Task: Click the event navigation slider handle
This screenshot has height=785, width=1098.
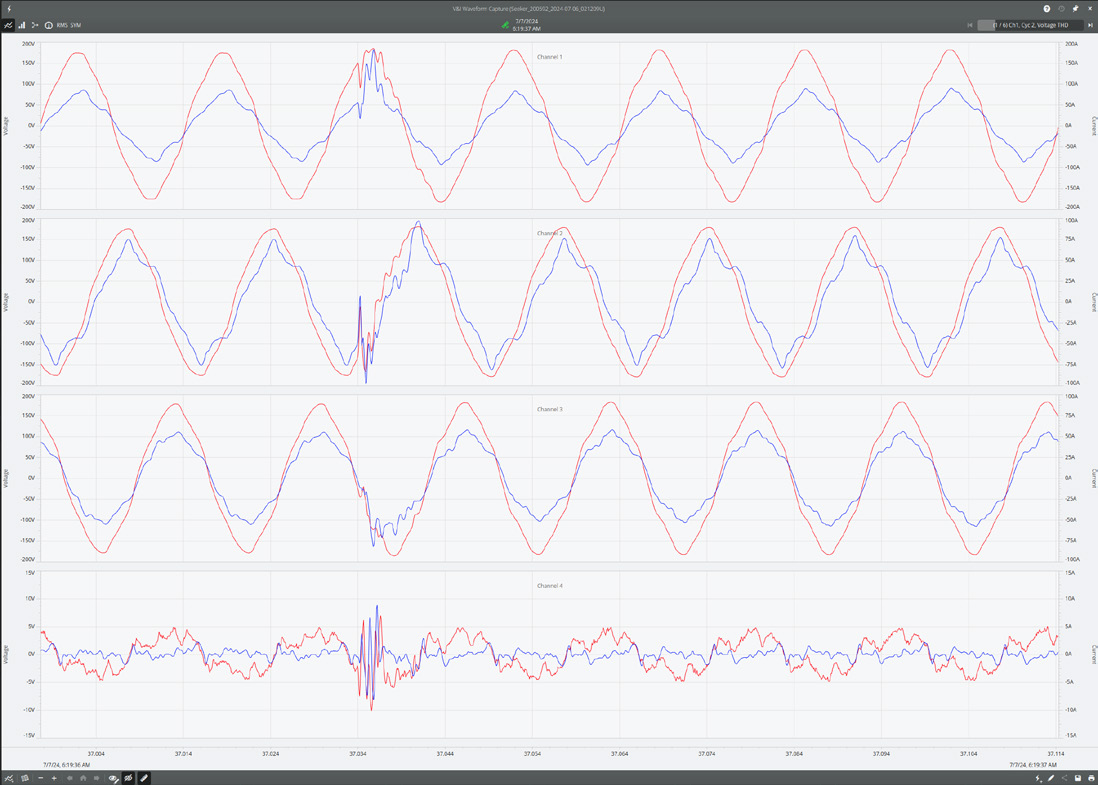Action: pos(986,24)
